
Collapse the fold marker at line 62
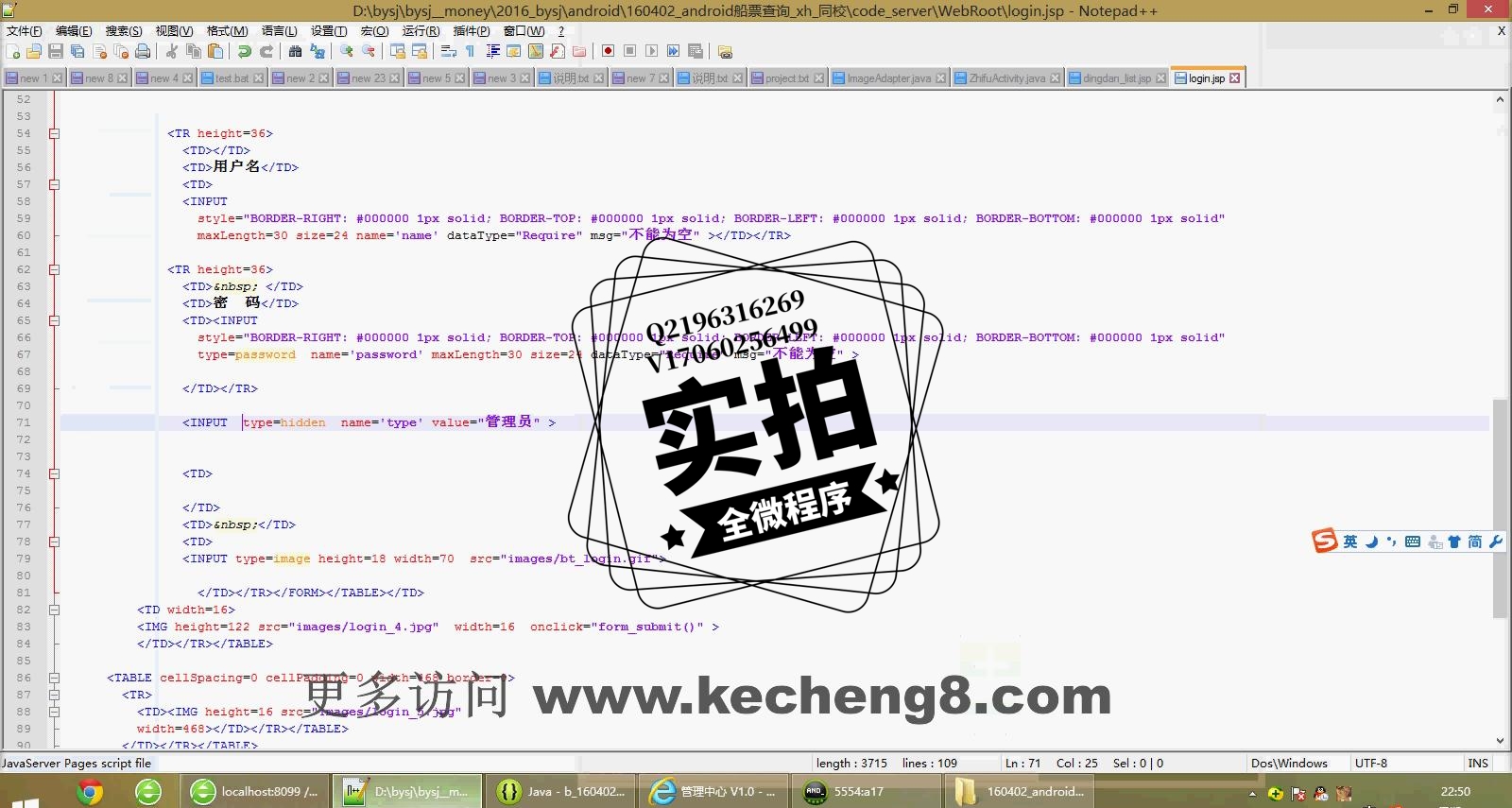tap(54, 269)
